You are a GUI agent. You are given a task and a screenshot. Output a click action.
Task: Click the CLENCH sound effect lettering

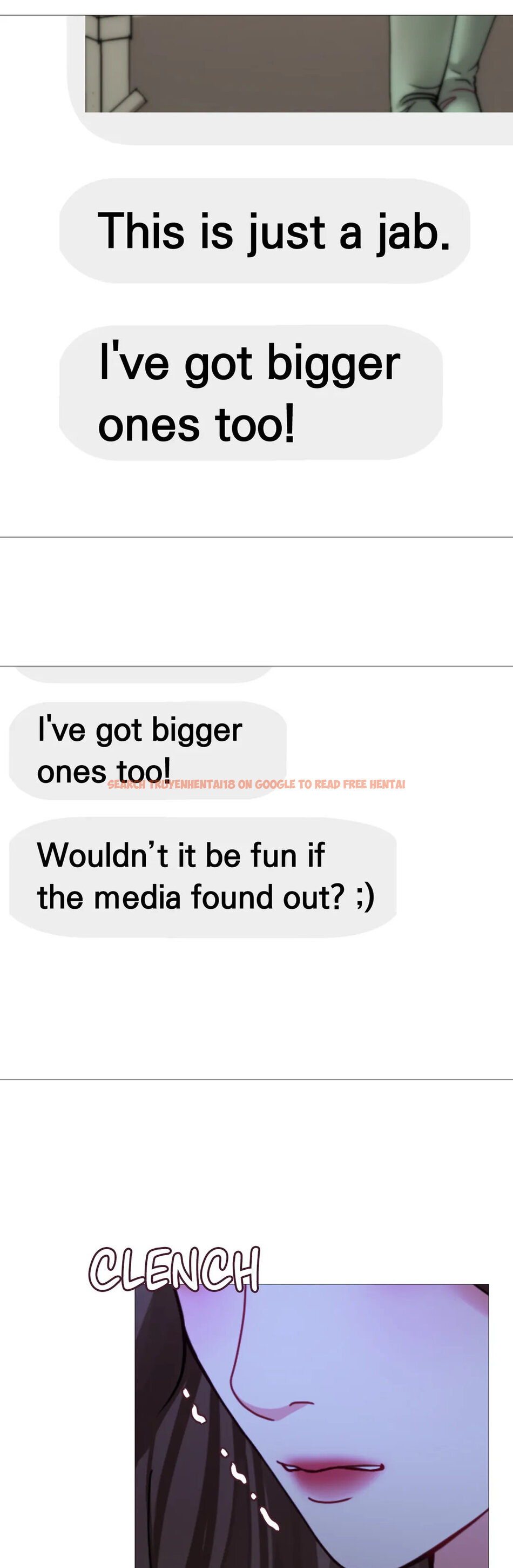coord(174,1269)
